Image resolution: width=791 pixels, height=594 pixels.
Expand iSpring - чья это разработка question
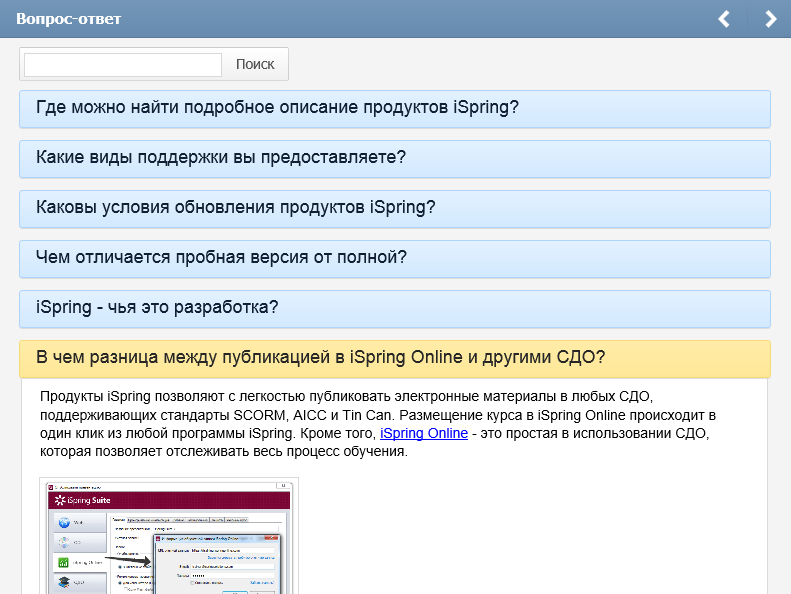395,309
